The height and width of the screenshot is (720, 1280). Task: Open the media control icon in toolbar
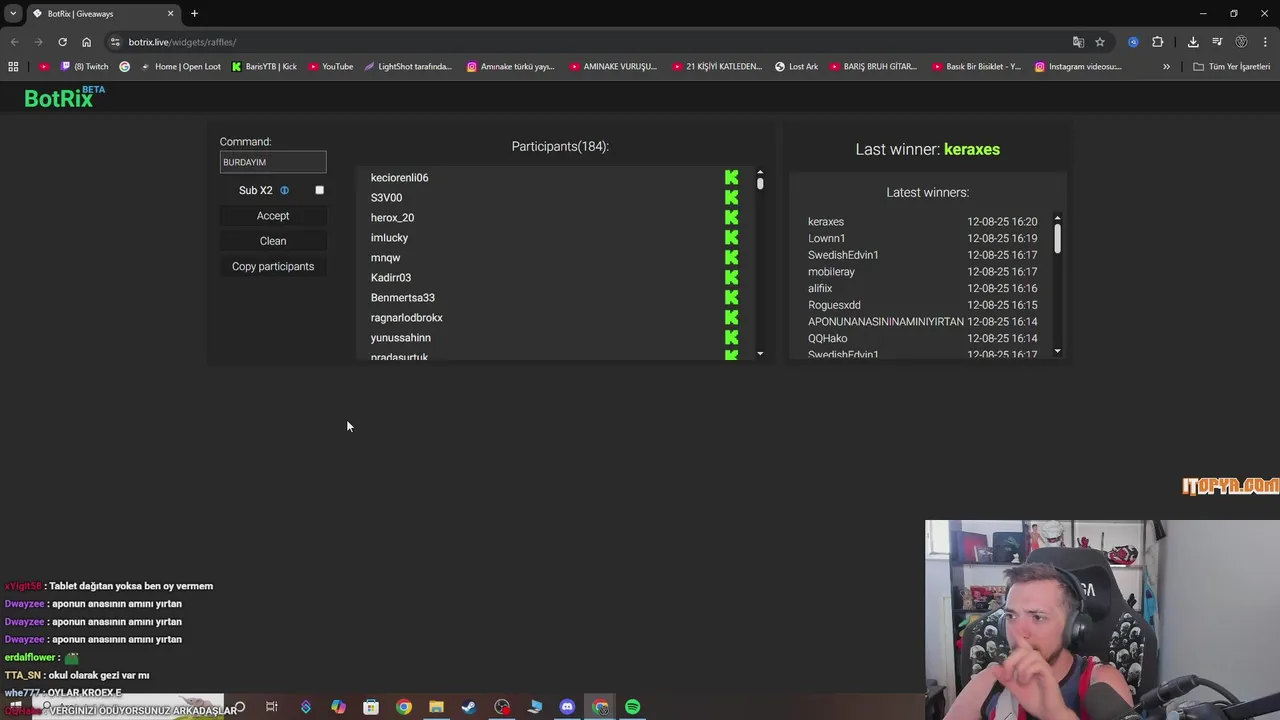tap(1217, 42)
